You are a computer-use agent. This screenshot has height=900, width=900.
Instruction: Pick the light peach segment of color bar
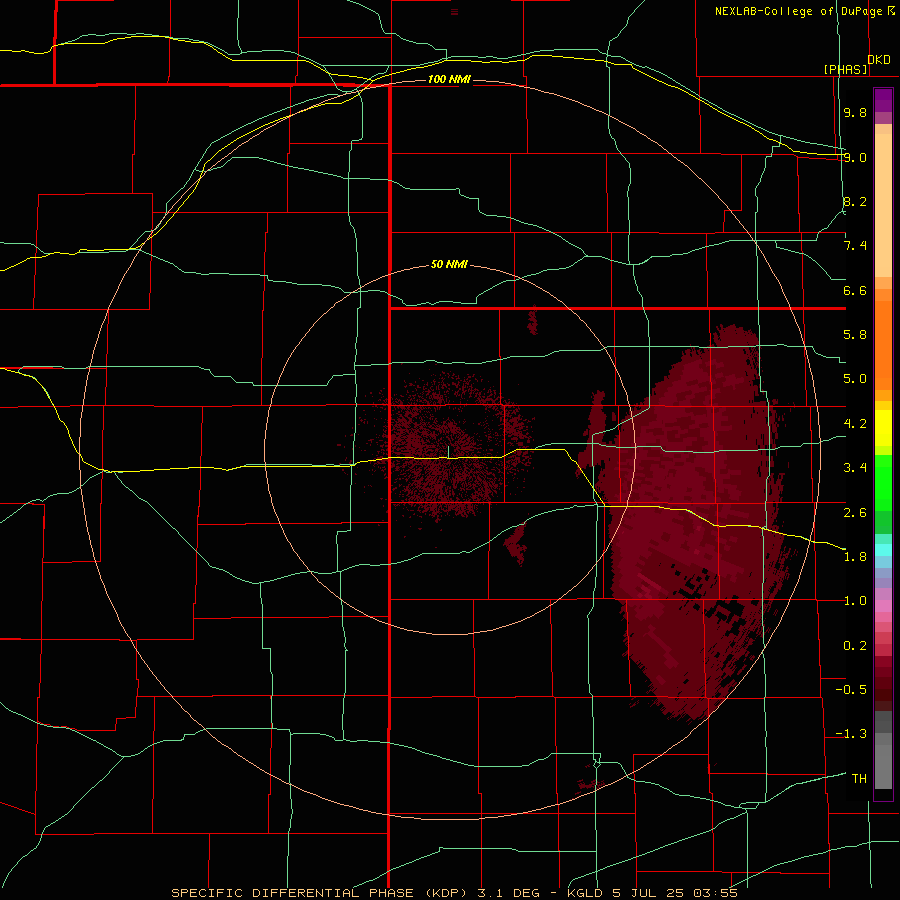click(883, 205)
